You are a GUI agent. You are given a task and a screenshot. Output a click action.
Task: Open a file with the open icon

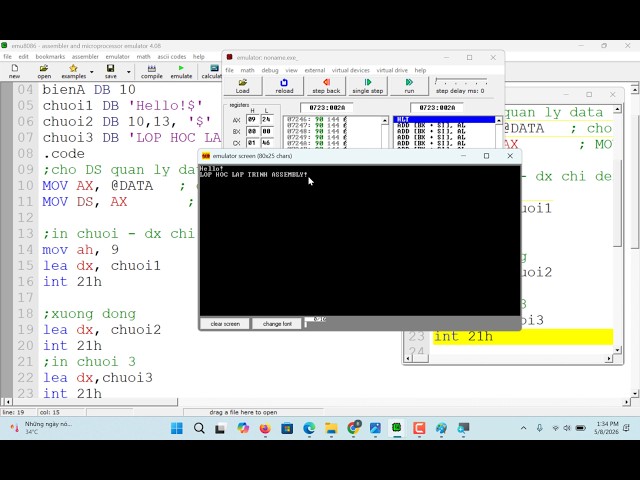click(x=44, y=71)
